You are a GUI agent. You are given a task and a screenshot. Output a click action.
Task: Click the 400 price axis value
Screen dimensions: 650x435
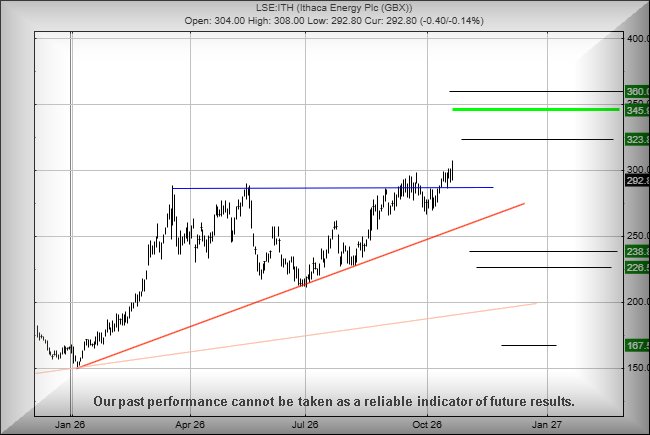pos(638,39)
